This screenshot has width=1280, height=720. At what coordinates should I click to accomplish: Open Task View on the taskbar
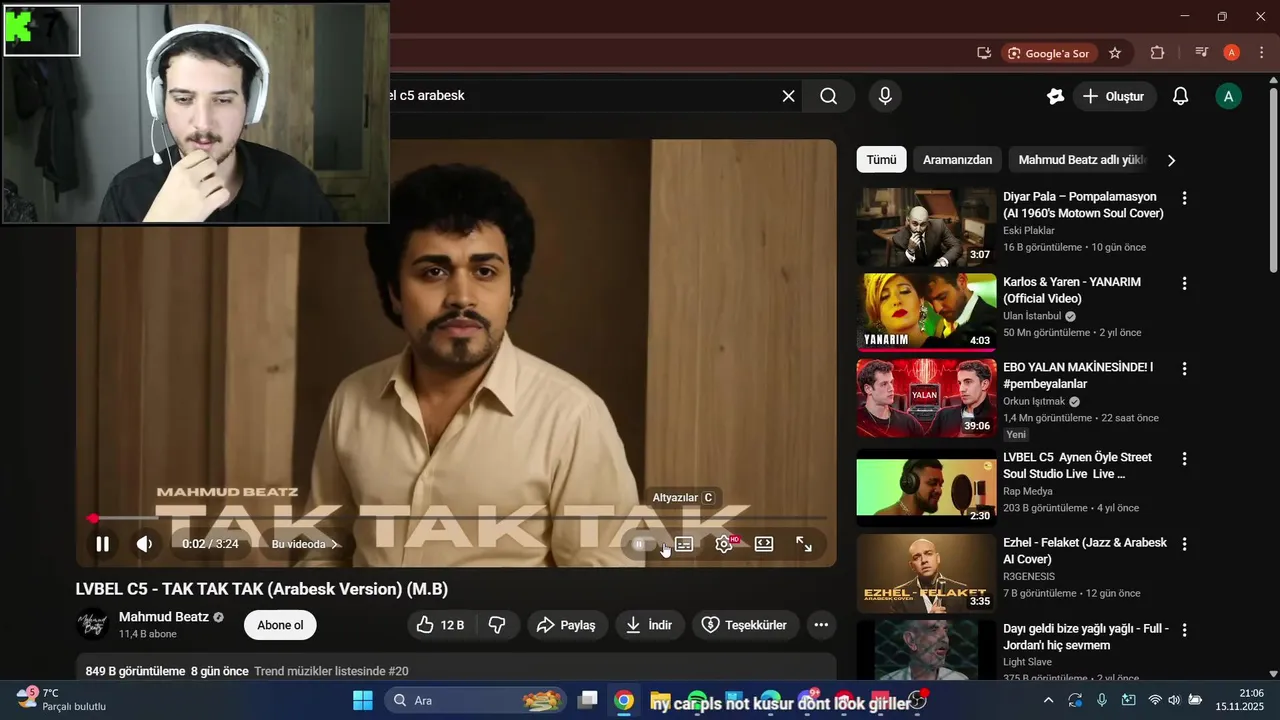pyautogui.click(x=588, y=700)
